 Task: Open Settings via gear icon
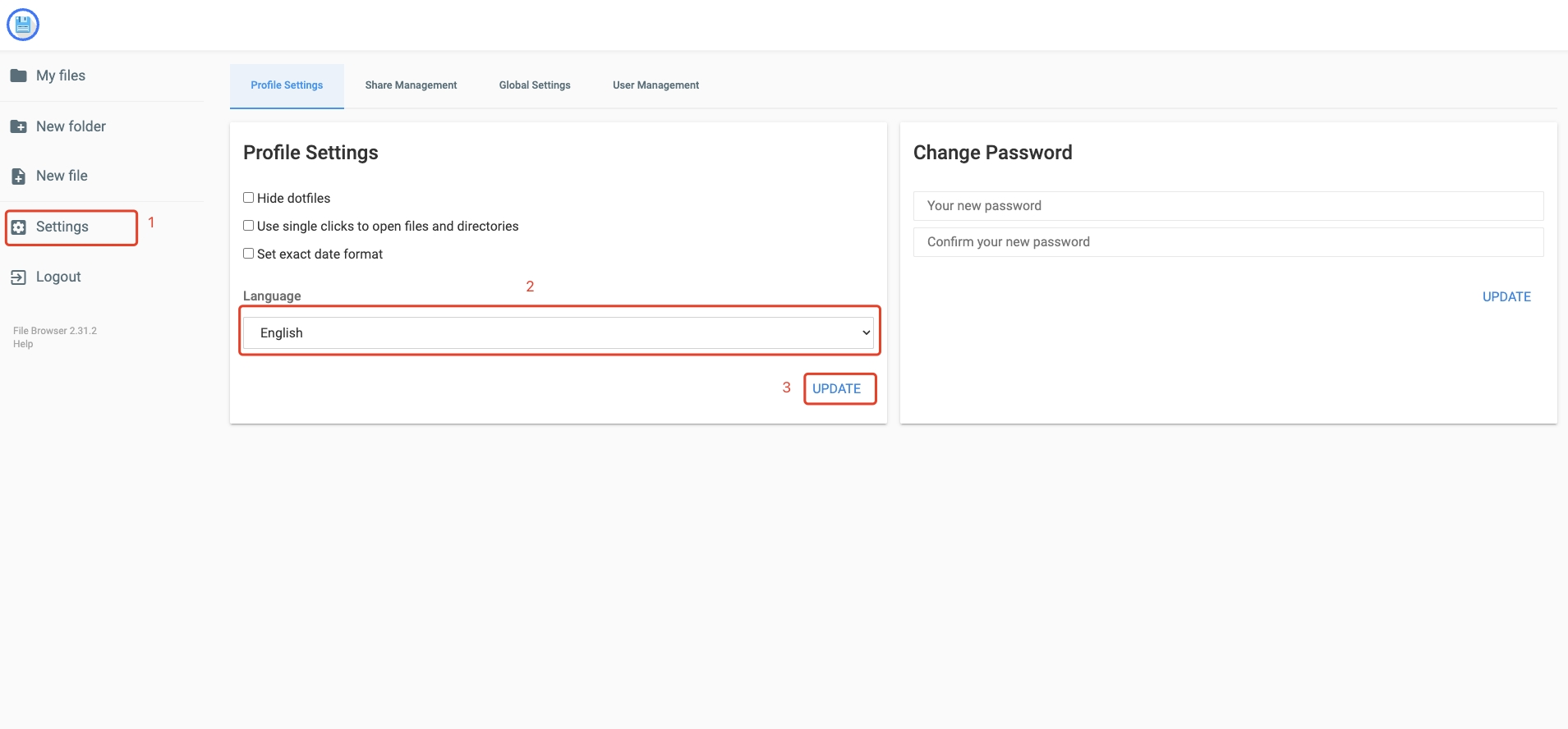click(x=19, y=227)
